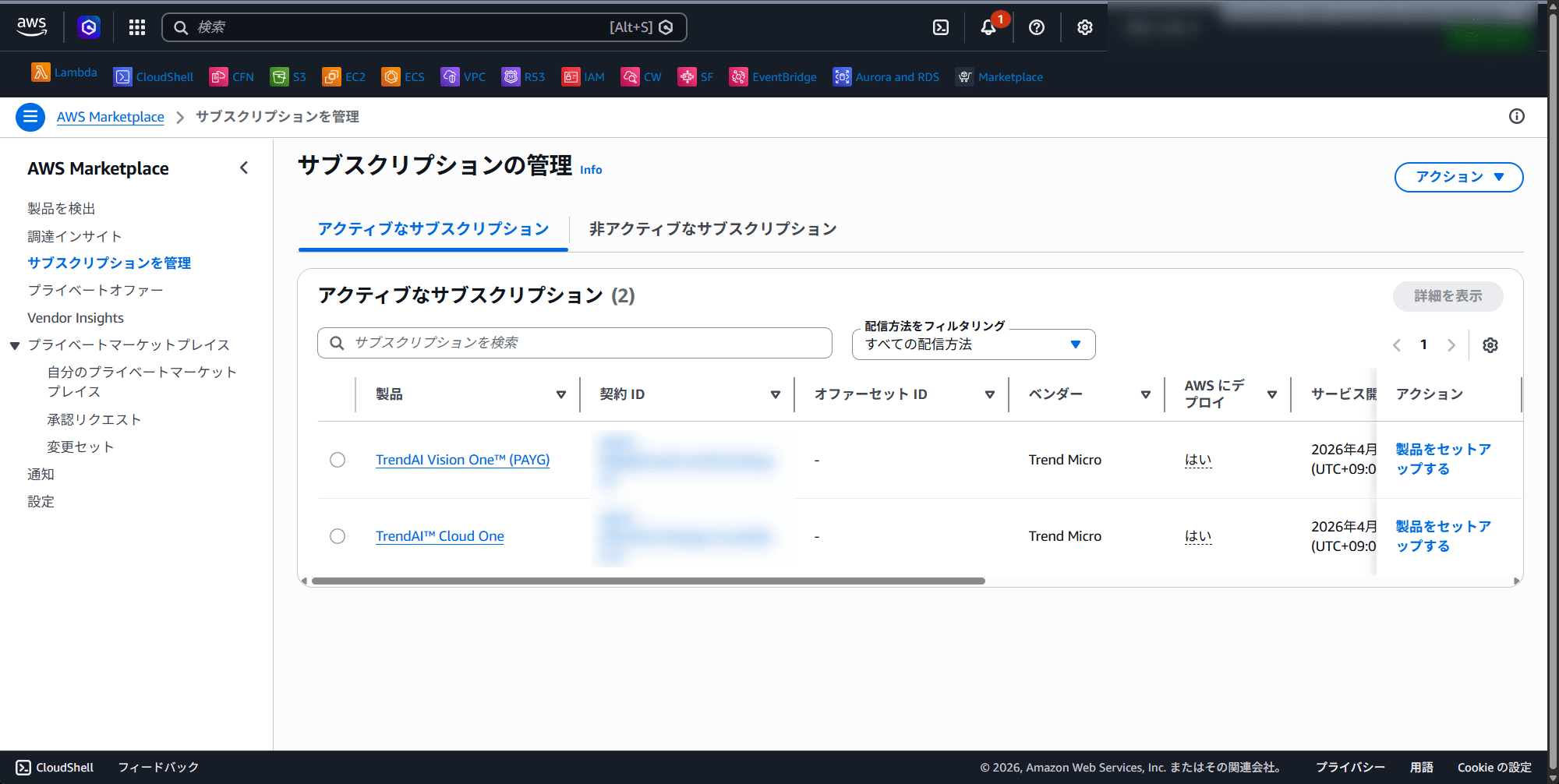Click inside the subscription search field
The height and width of the screenshot is (784, 1559).
(x=574, y=342)
